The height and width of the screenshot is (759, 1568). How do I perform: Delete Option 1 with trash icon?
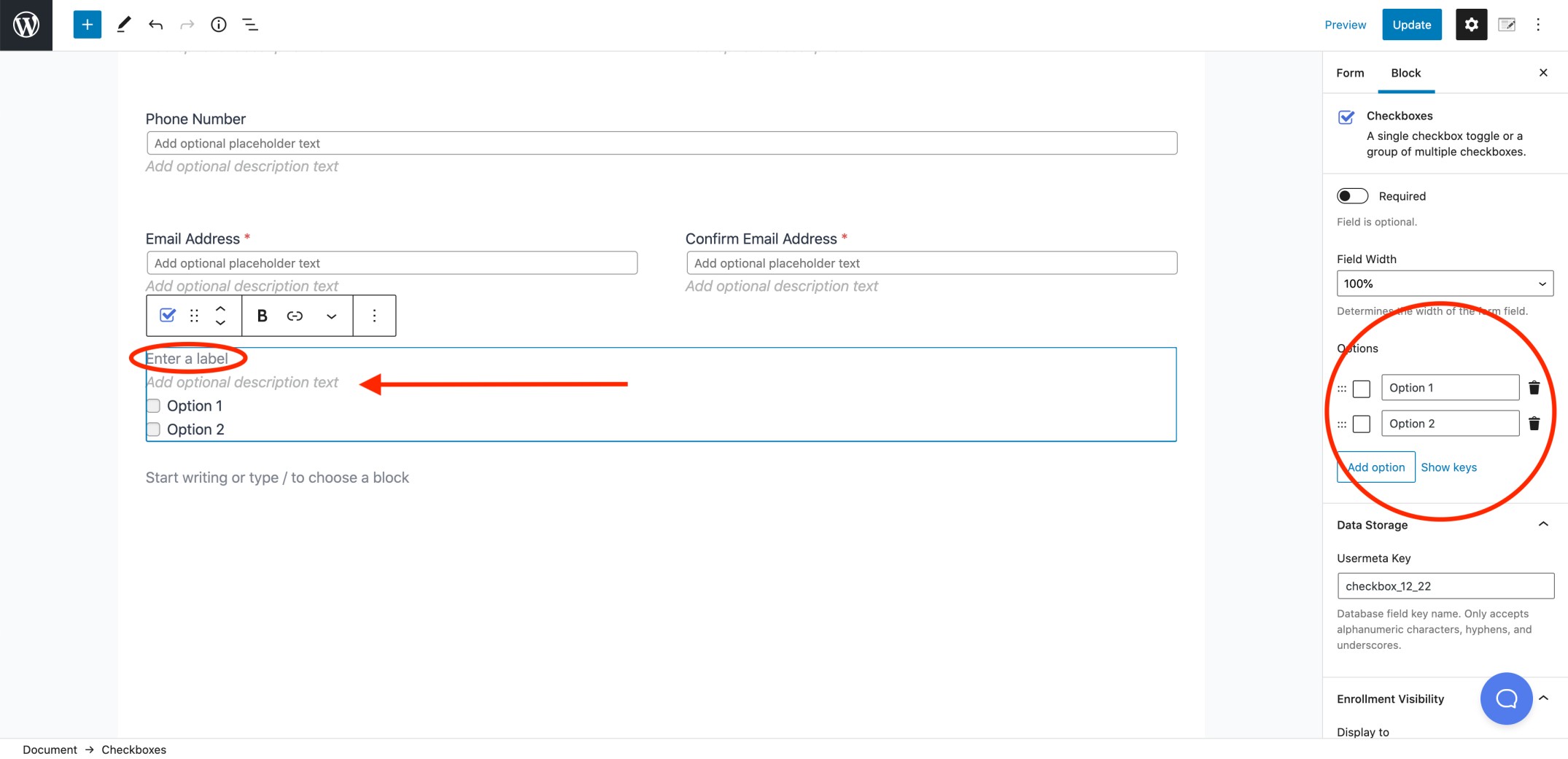[x=1534, y=387]
